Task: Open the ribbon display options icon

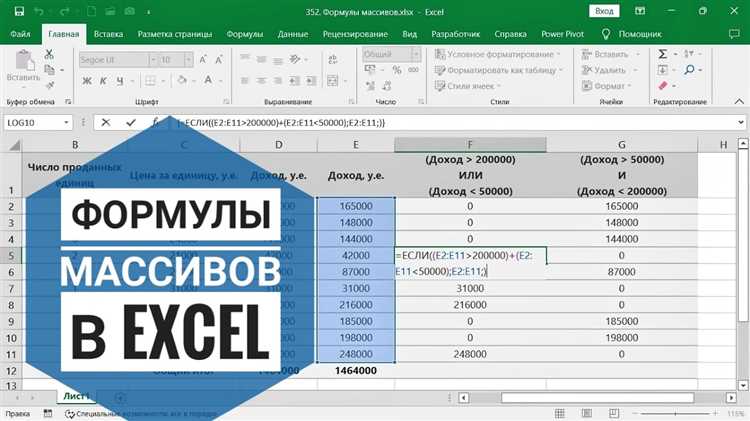Action: click(640, 11)
